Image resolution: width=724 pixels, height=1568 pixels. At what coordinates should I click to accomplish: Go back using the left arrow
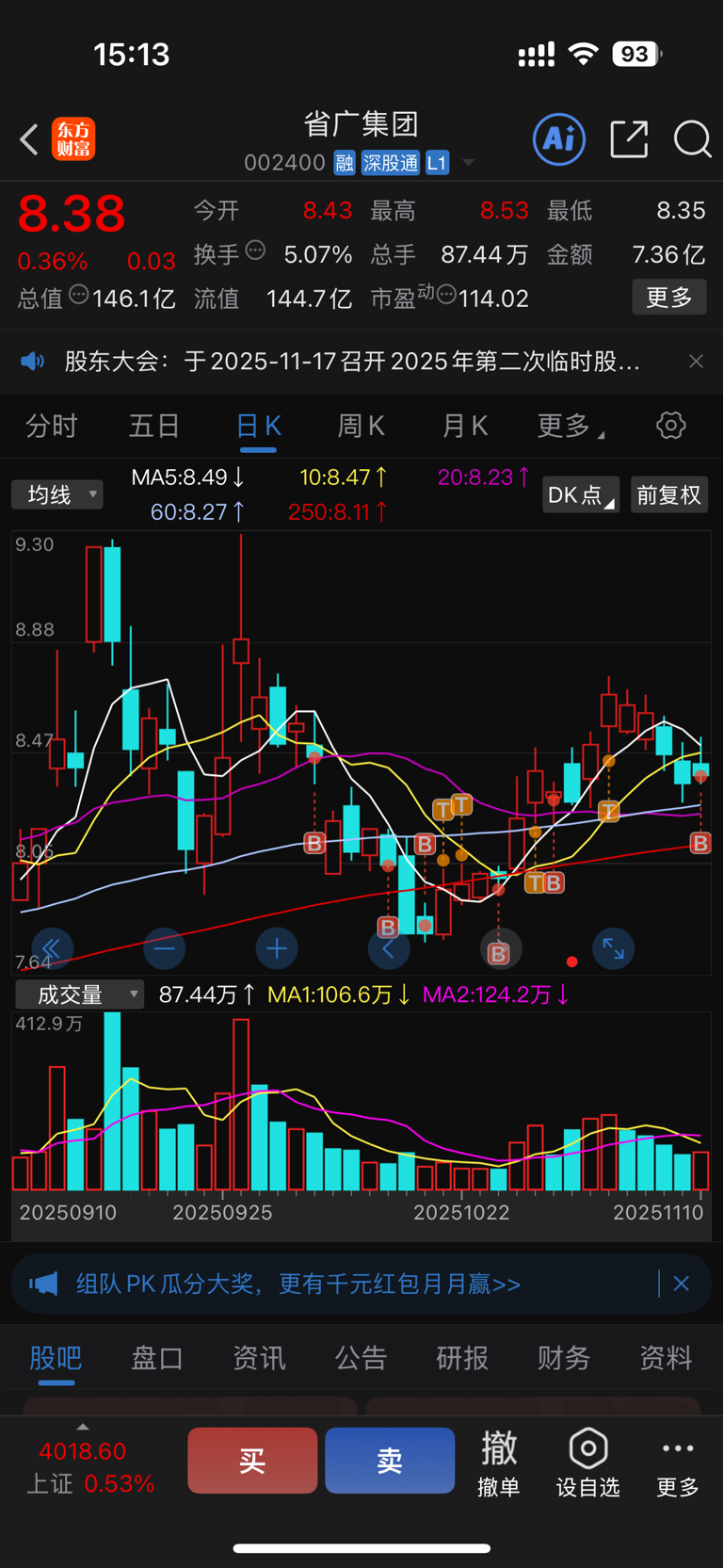(x=29, y=140)
